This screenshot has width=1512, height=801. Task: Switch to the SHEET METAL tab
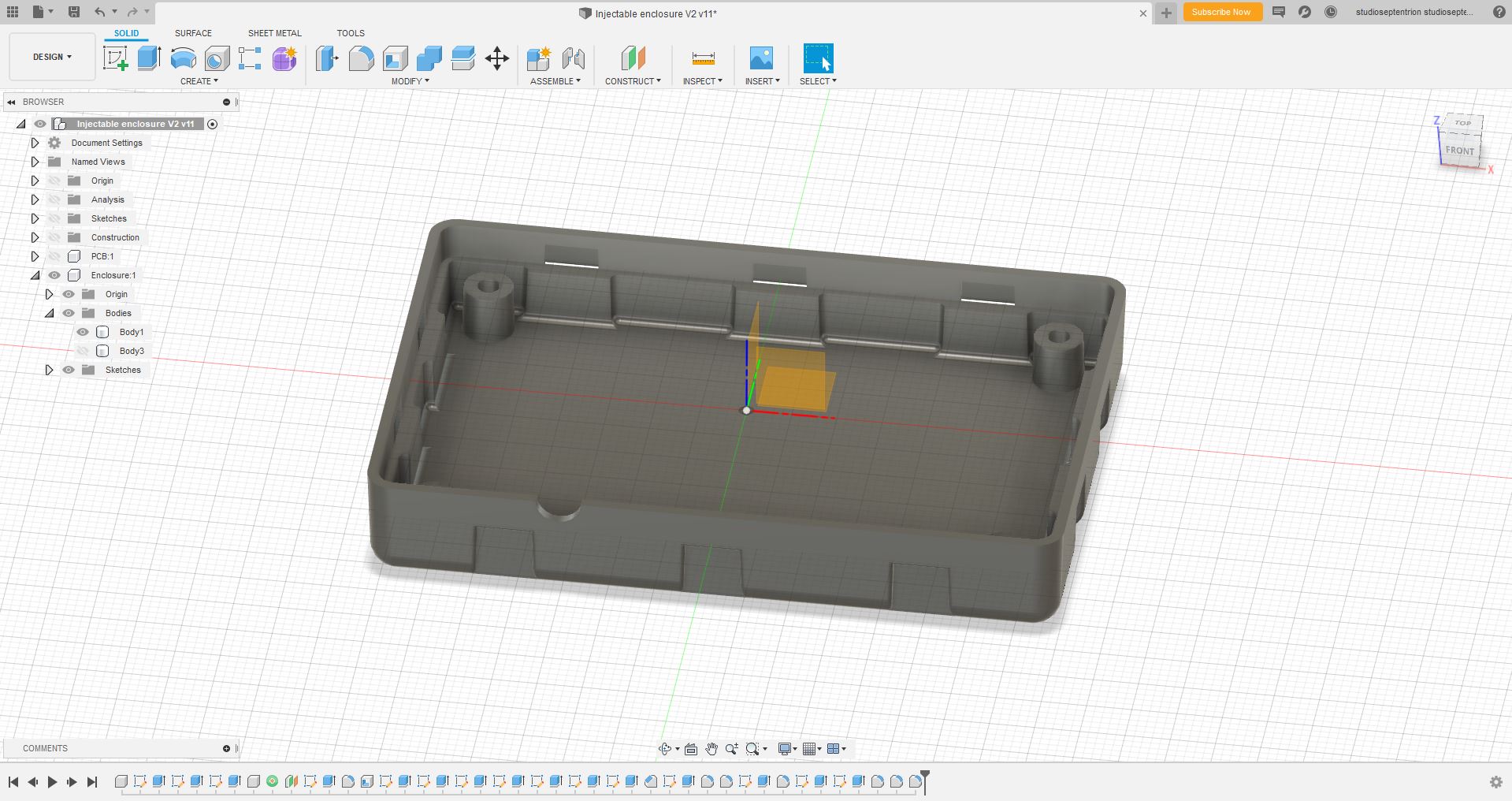275,33
